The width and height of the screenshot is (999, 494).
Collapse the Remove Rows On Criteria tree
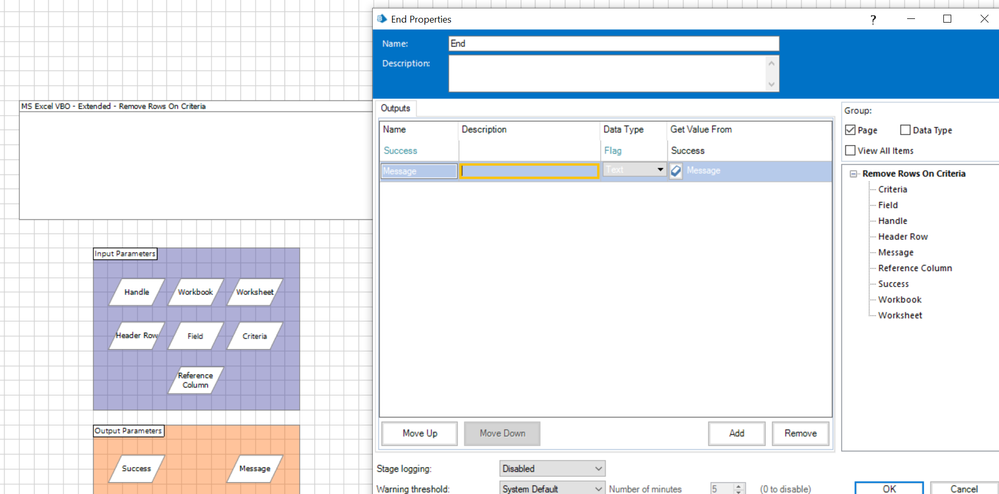pyautogui.click(x=854, y=174)
